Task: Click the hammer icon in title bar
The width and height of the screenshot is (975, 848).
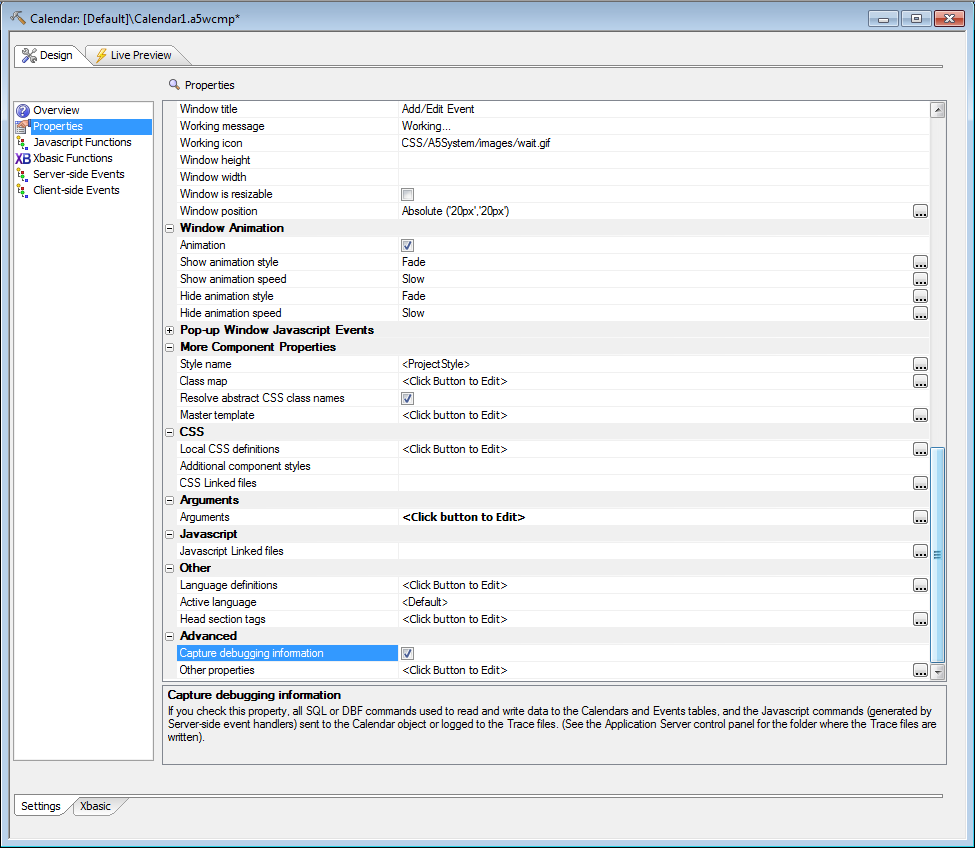Action: (x=18, y=18)
